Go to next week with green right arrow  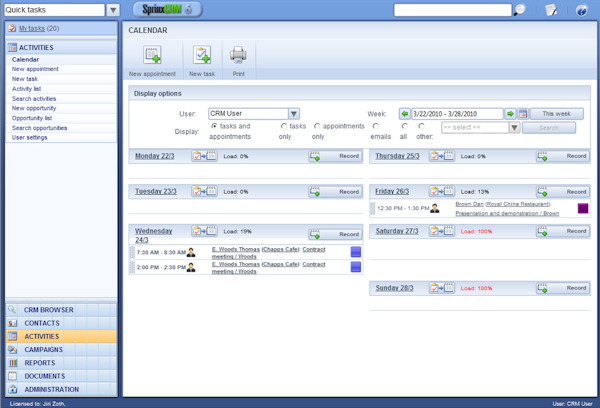pos(510,114)
